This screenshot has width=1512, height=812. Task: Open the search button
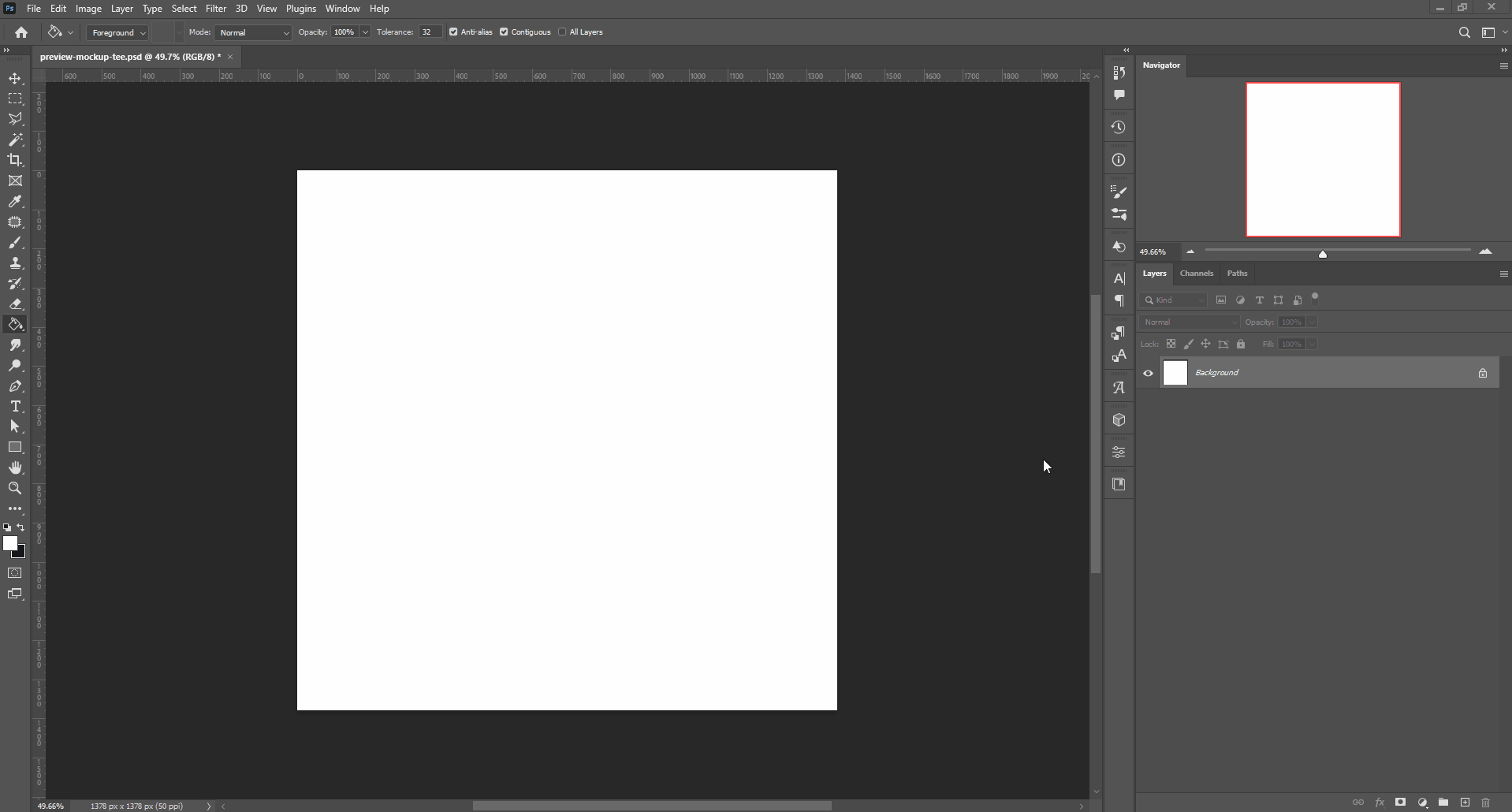coord(1464,32)
